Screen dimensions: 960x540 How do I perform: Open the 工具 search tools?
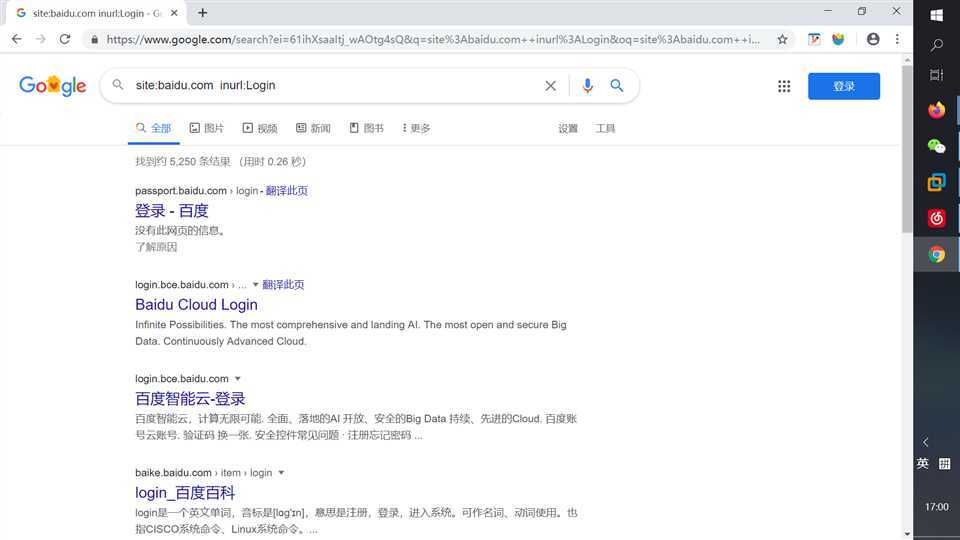[x=606, y=129]
